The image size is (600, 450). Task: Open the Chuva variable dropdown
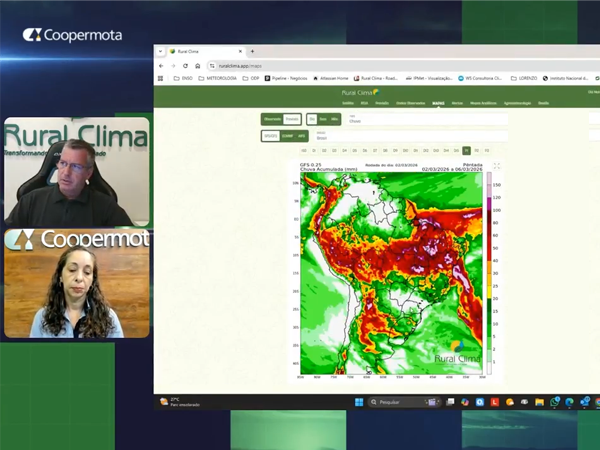click(427, 119)
